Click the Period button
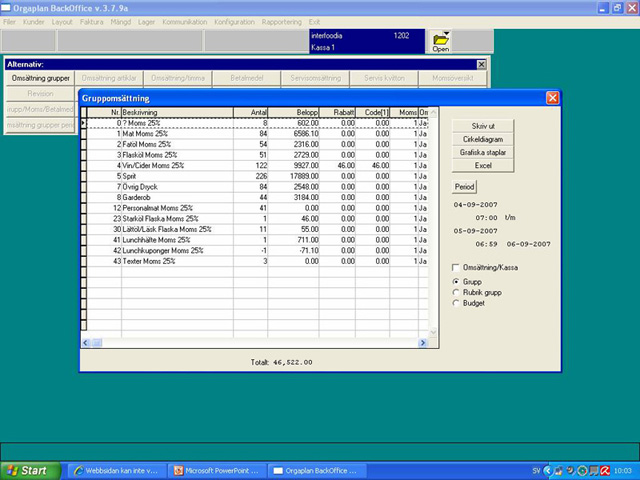Screen dimensions: 640x480 (x=464, y=187)
